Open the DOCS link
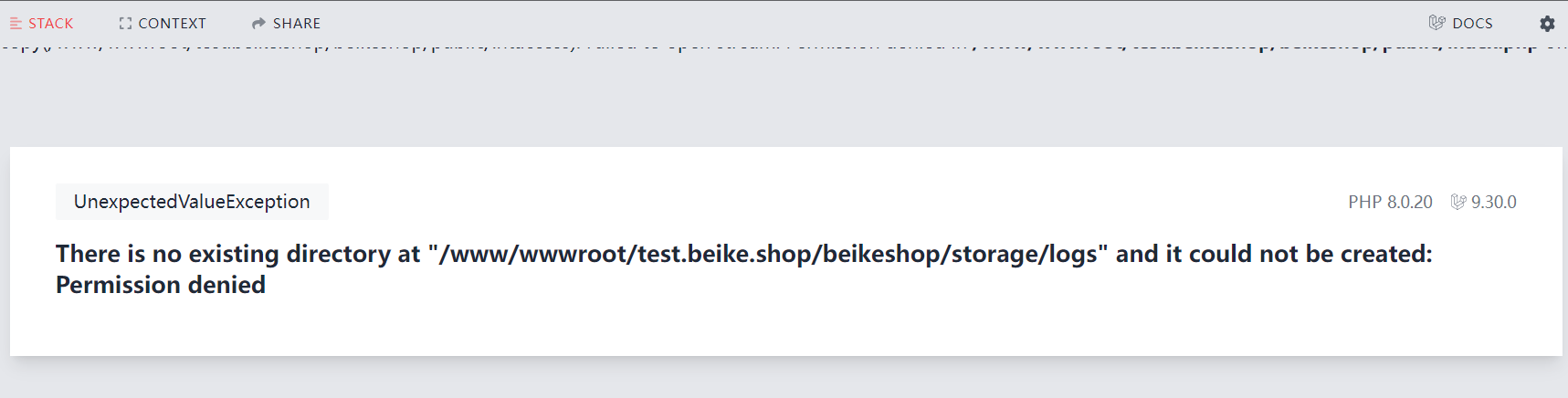Image resolution: width=1568 pixels, height=398 pixels. (1460, 24)
